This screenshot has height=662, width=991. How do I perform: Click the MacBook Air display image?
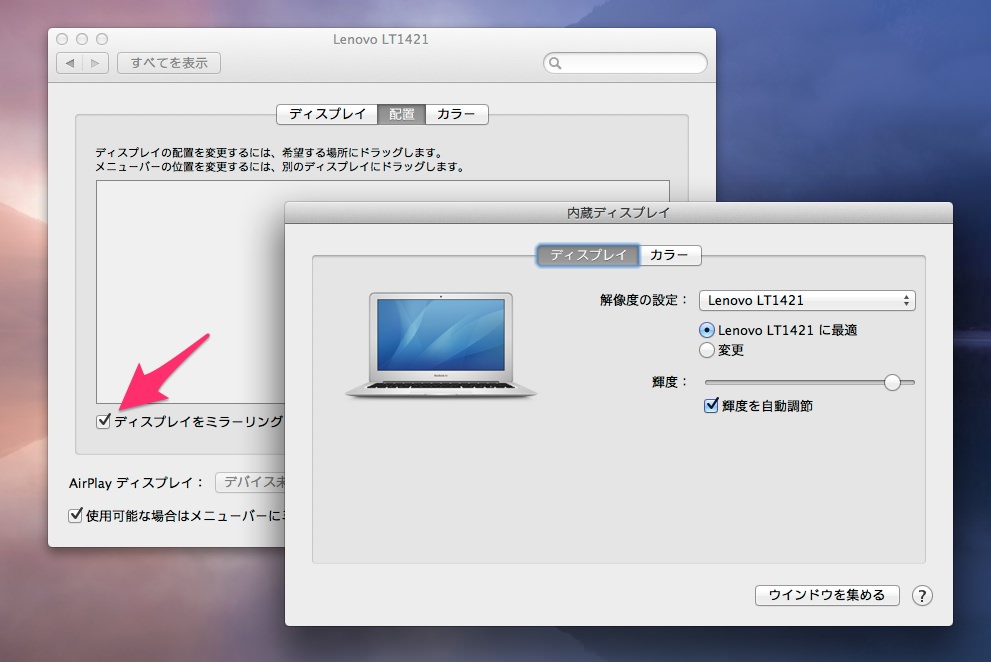(x=441, y=345)
